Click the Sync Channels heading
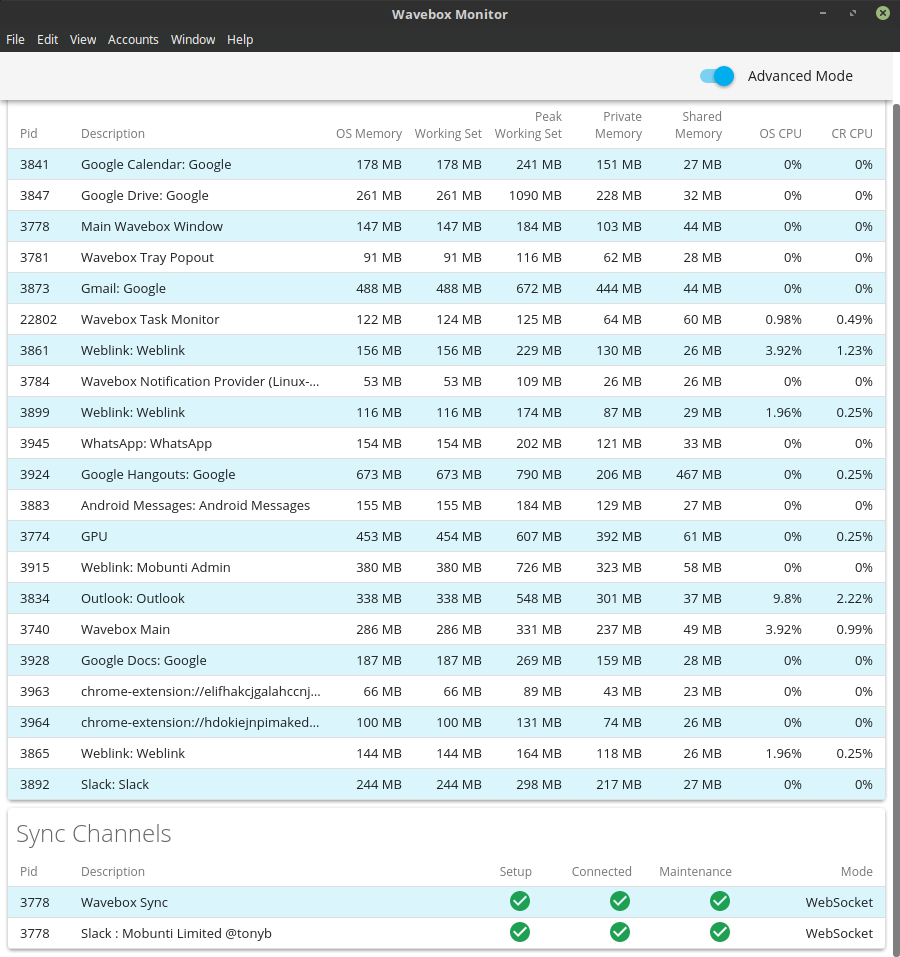 point(93,834)
